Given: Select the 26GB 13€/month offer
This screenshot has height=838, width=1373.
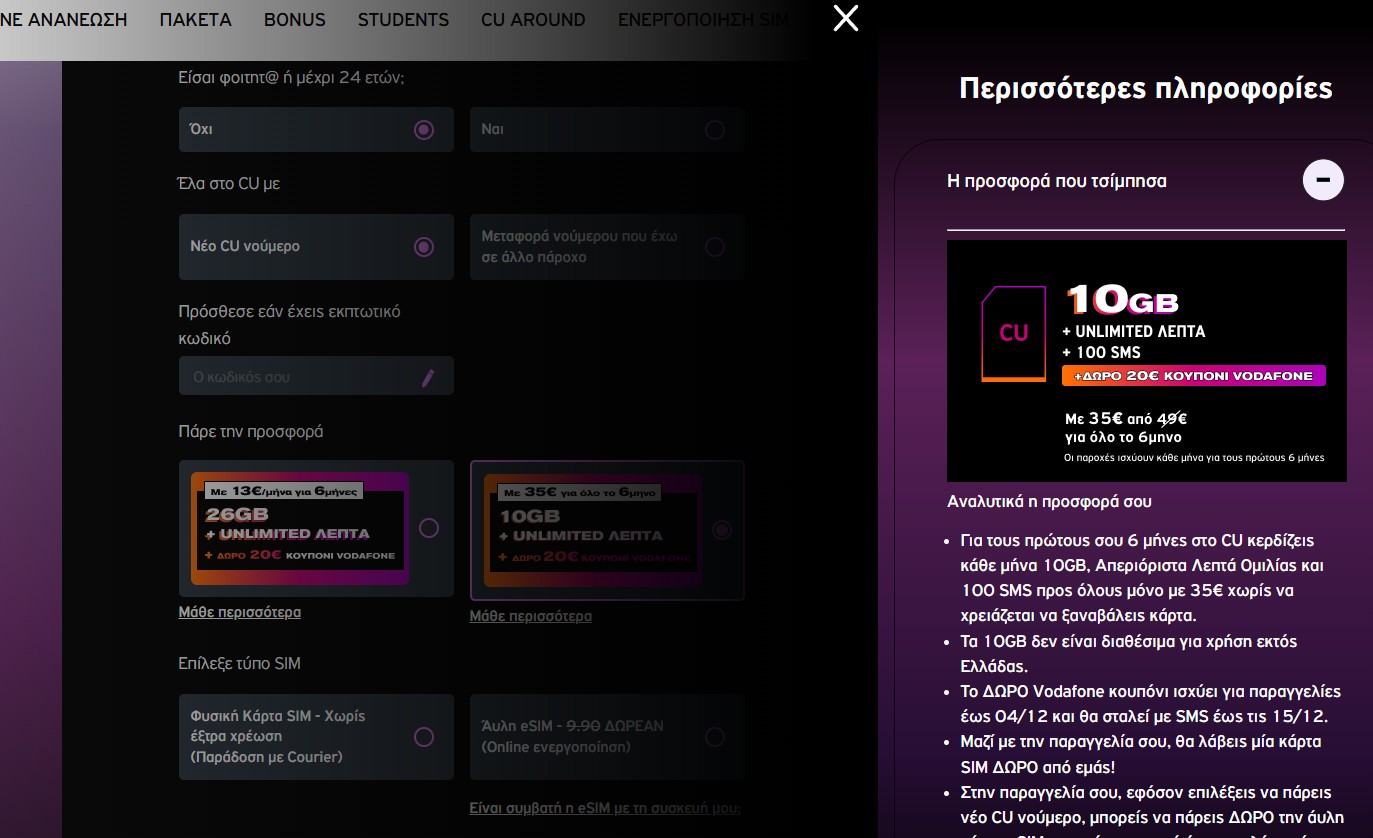Looking at the screenshot, I should (x=429, y=528).
